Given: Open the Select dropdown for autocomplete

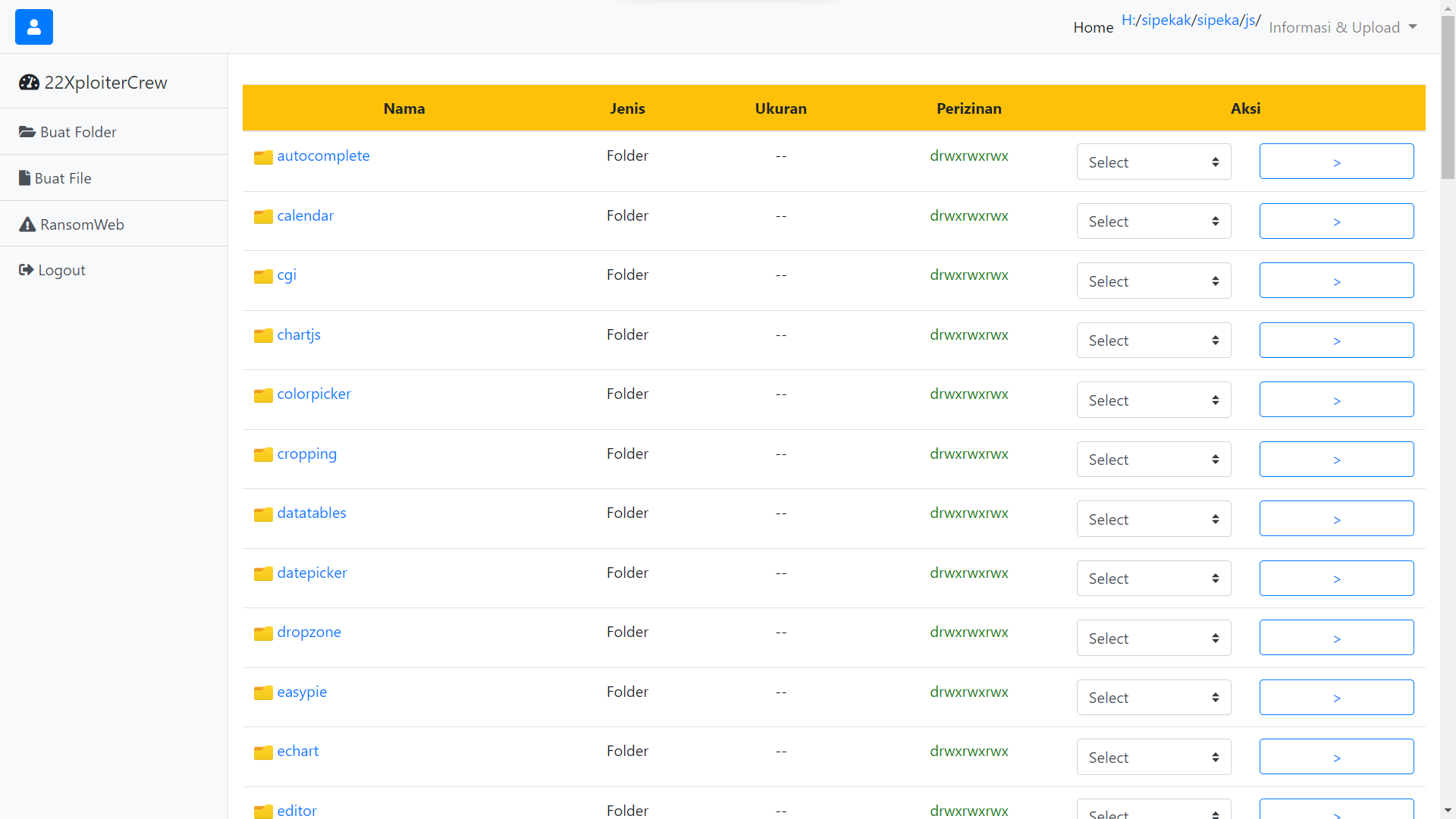Looking at the screenshot, I should click(x=1153, y=162).
